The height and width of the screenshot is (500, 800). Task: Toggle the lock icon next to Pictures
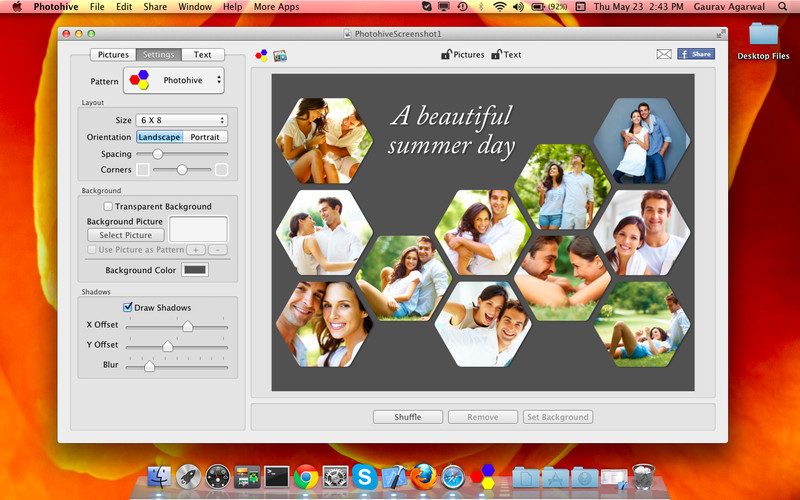tap(446, 54)
